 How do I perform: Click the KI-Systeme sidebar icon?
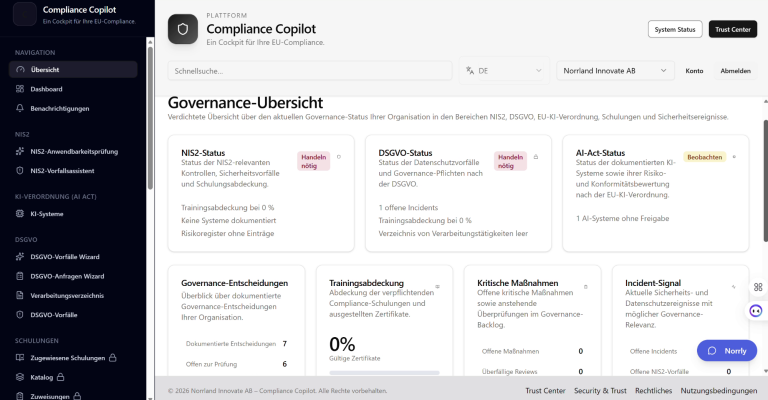[x=20, y=214]
